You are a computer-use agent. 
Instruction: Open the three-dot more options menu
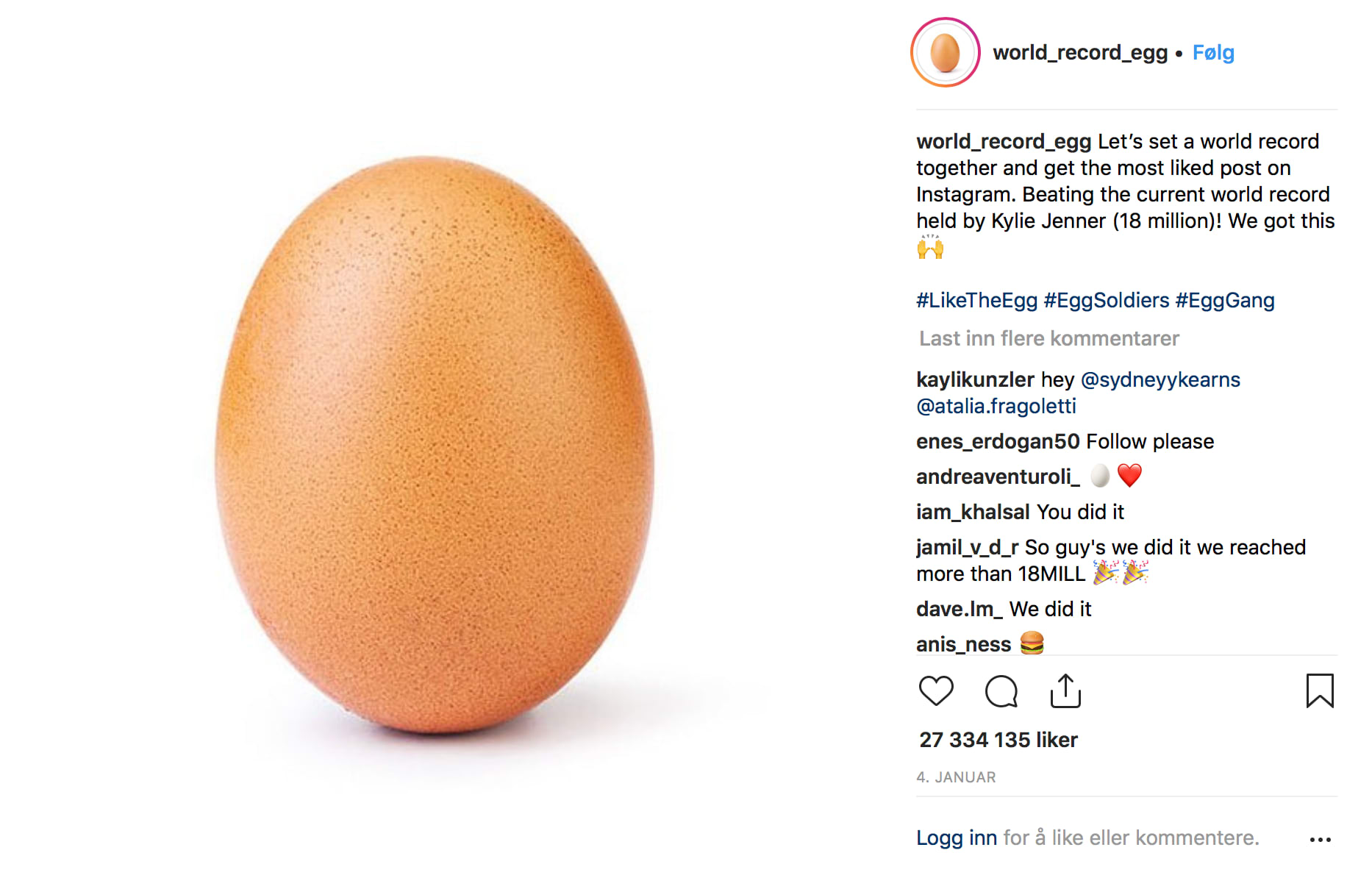pos(1320,839)
